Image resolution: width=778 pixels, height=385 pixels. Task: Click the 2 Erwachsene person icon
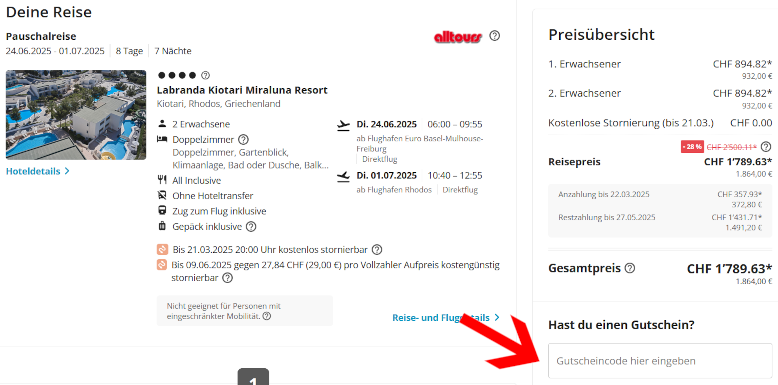pyautogui.click(x=162, y=124)
